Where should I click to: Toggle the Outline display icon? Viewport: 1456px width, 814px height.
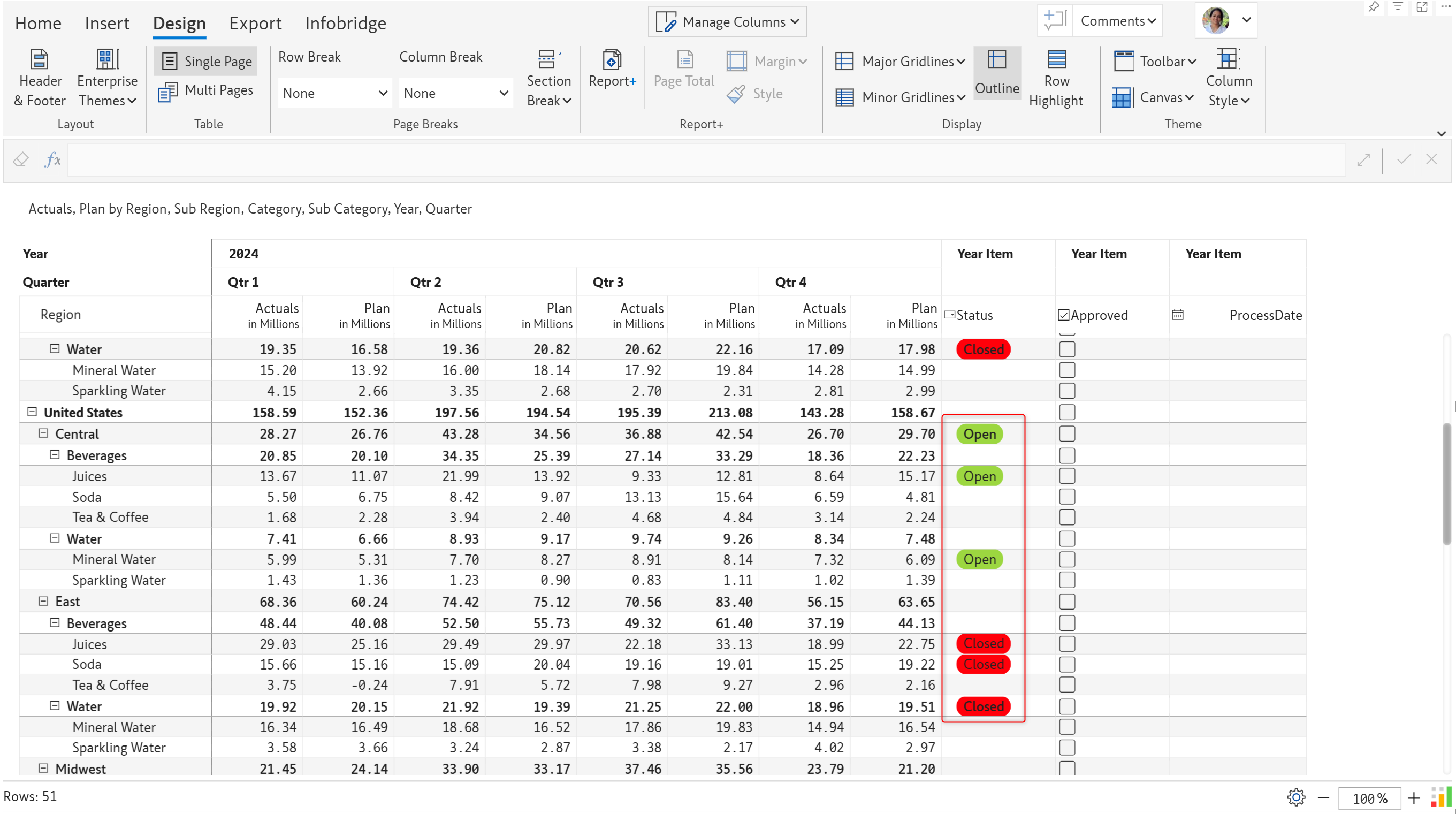point(996,60)
